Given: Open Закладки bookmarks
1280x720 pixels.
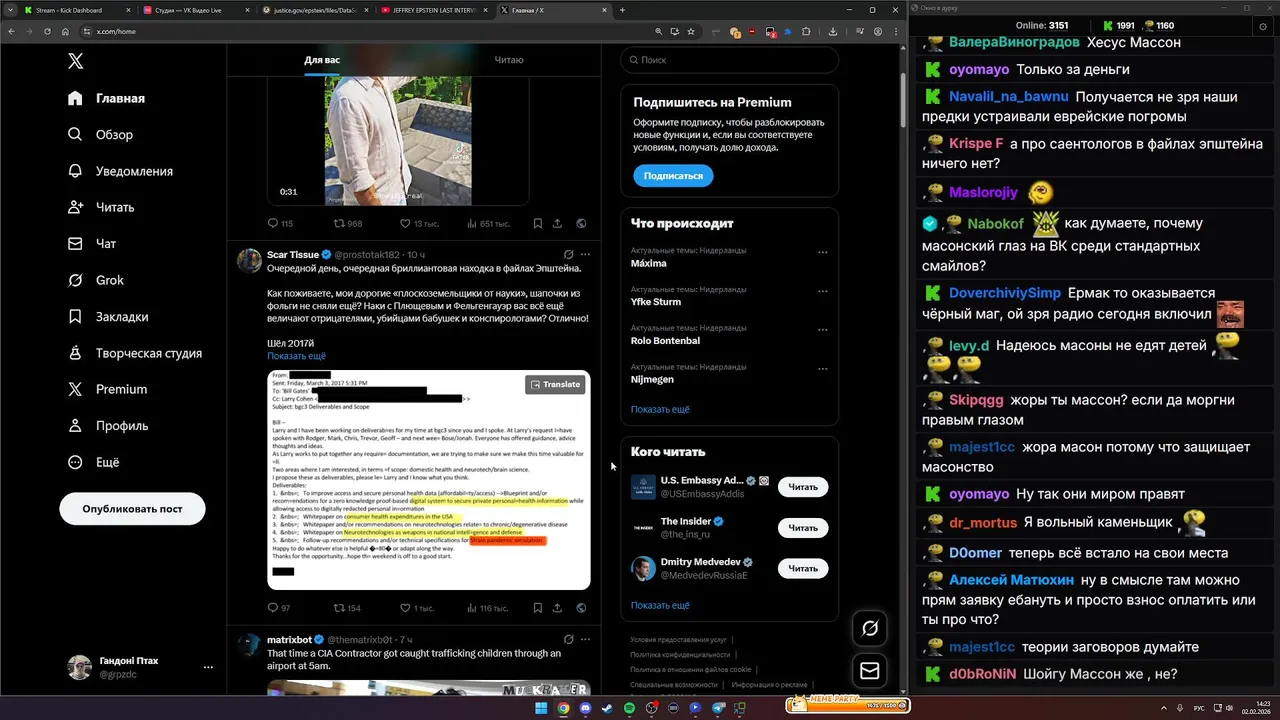Looking at the screenshot, I should (x=108, y=317).
